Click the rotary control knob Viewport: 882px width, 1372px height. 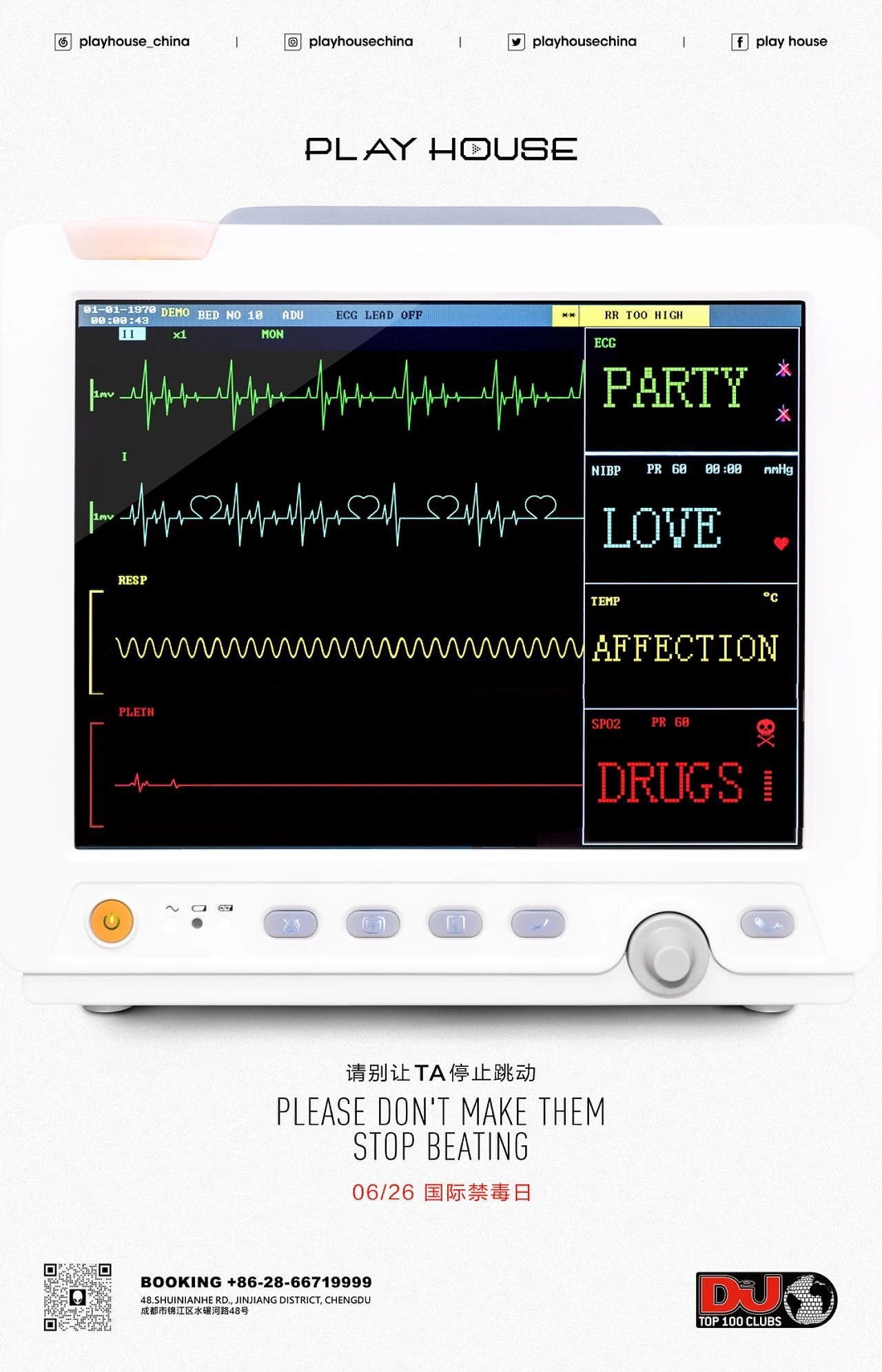(667, 954)
